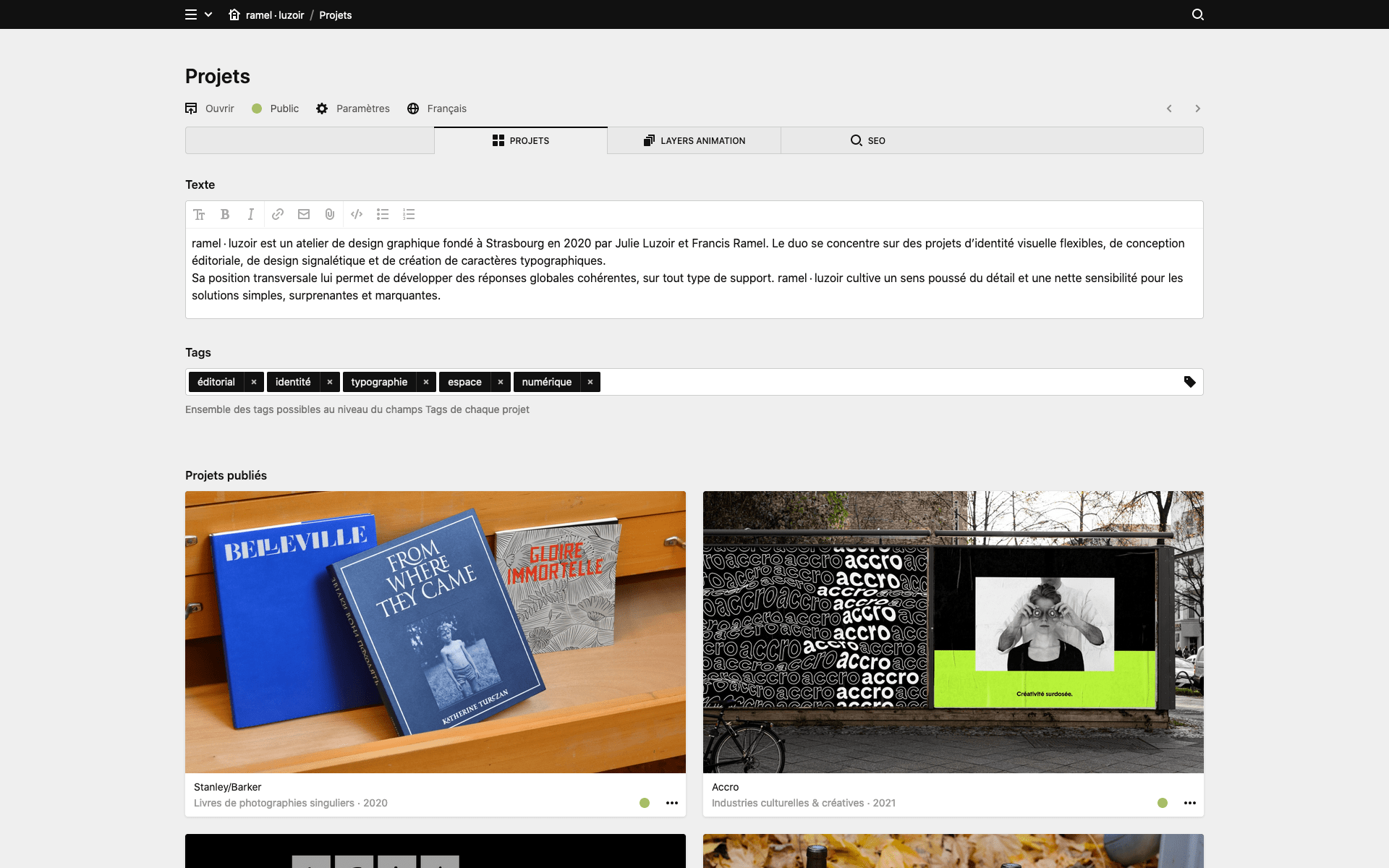1389x868 pixels.
Task: Select the blank first tab
Action: pyautogui.click(x=310, y=140)
